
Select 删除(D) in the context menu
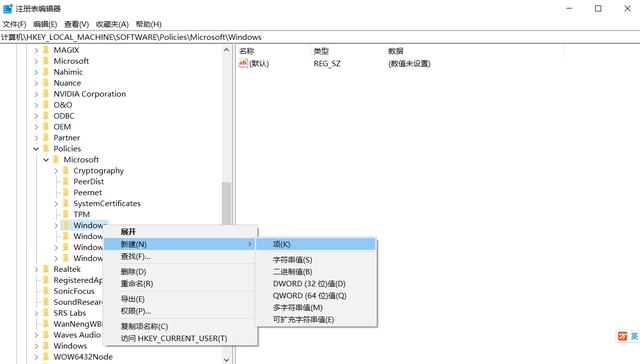(180, 271)
